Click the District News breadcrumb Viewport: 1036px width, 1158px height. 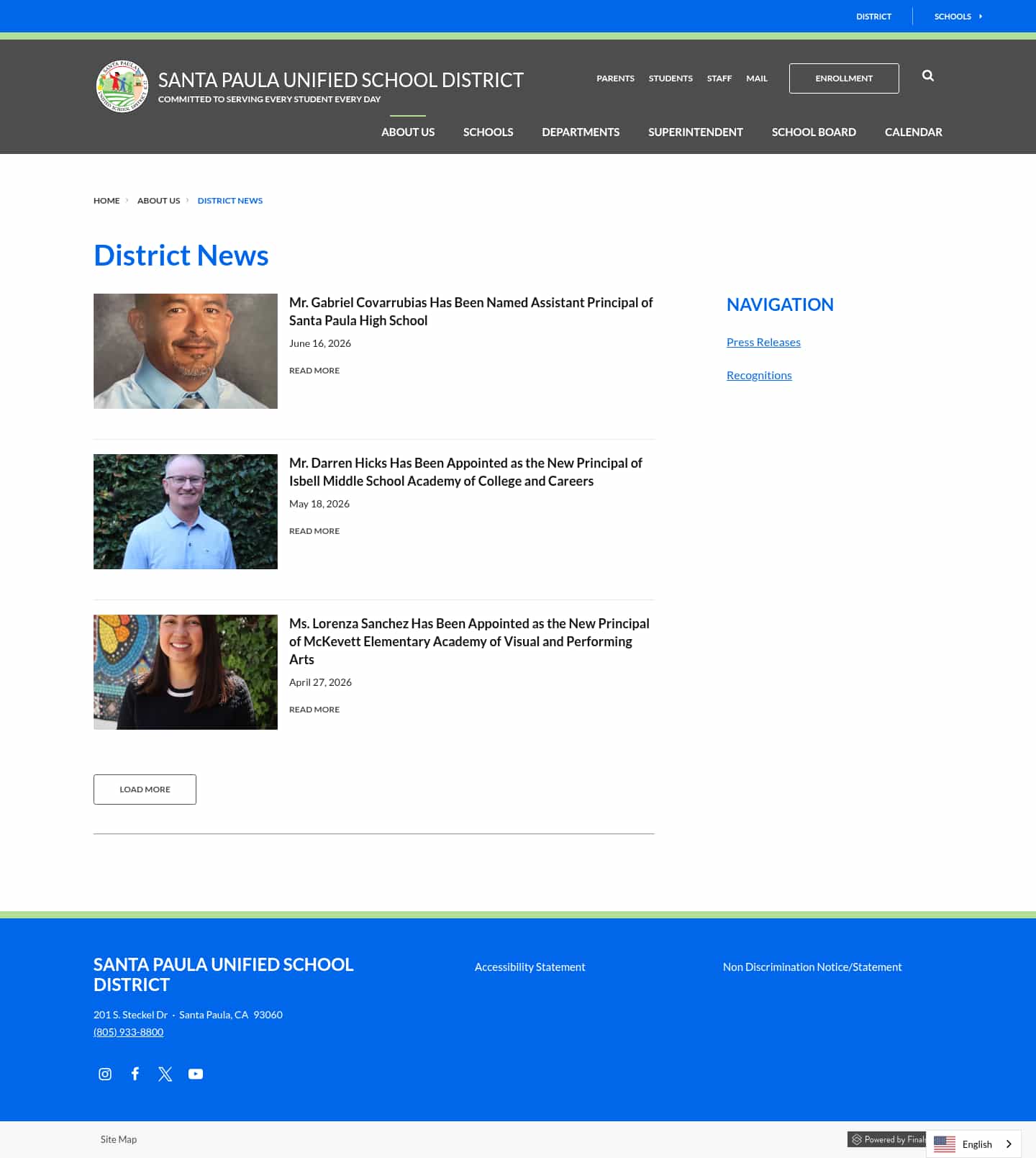[230, 201]
